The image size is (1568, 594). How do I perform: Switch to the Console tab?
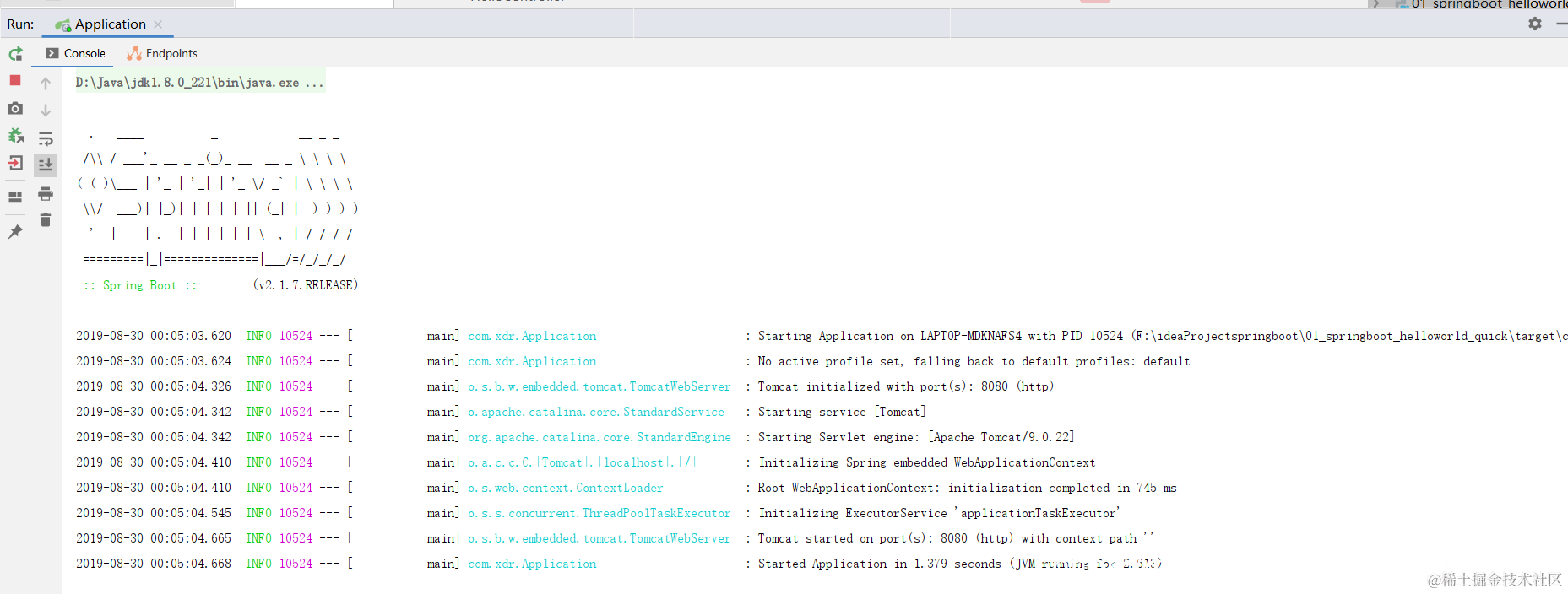coord(75,53)
